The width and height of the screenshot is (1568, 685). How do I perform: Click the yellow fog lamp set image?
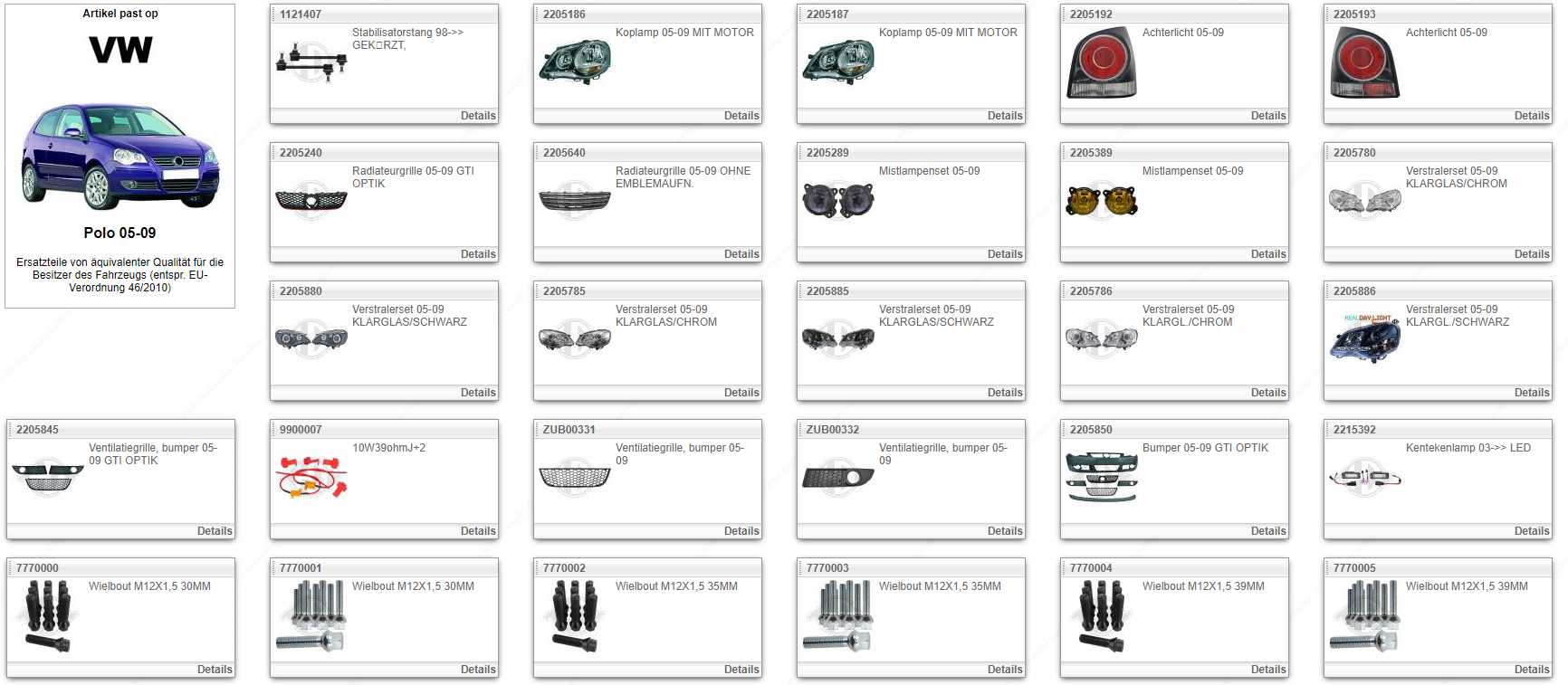(x=1101, y=200)
